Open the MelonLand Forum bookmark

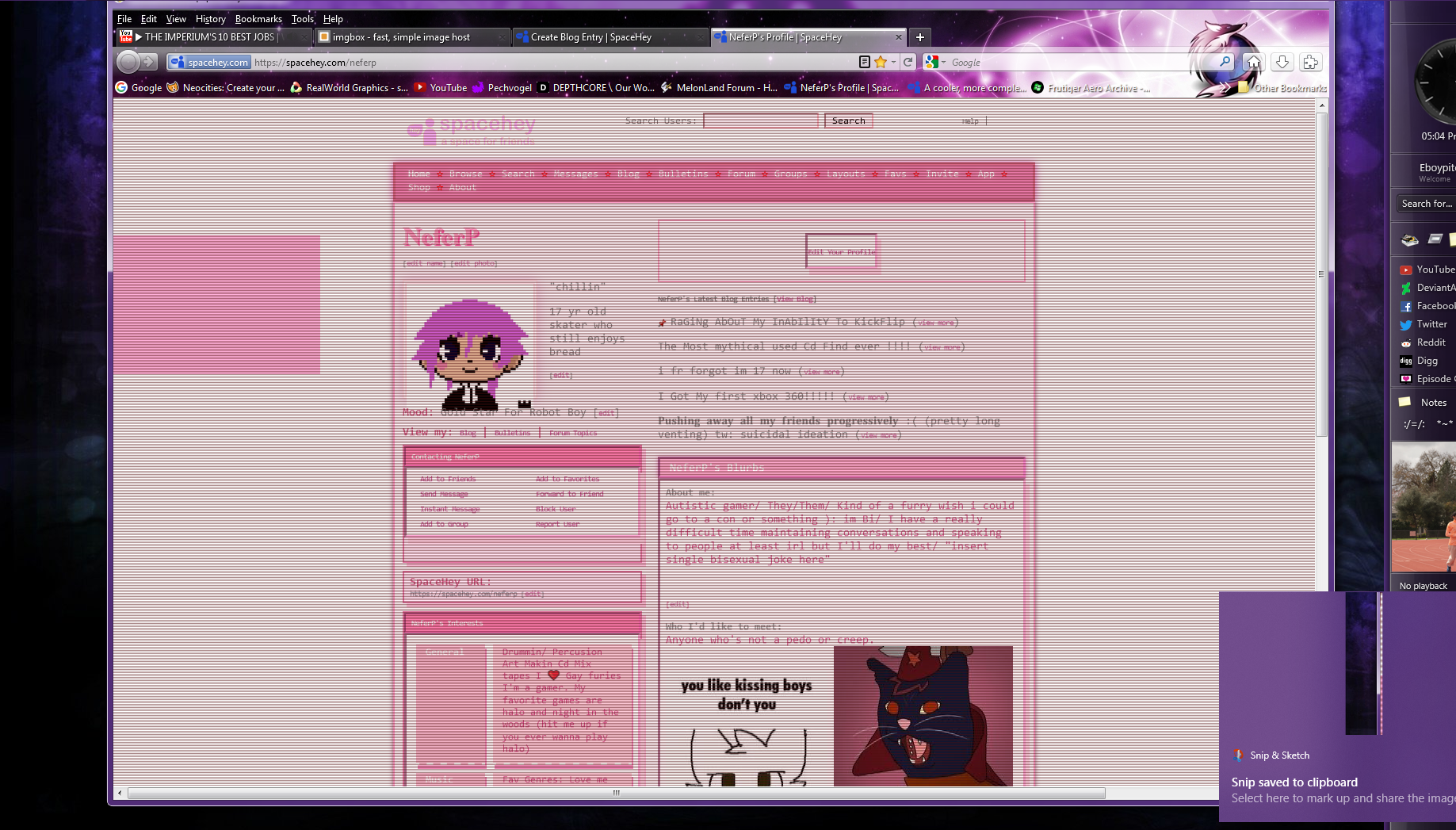click(719, 87)
